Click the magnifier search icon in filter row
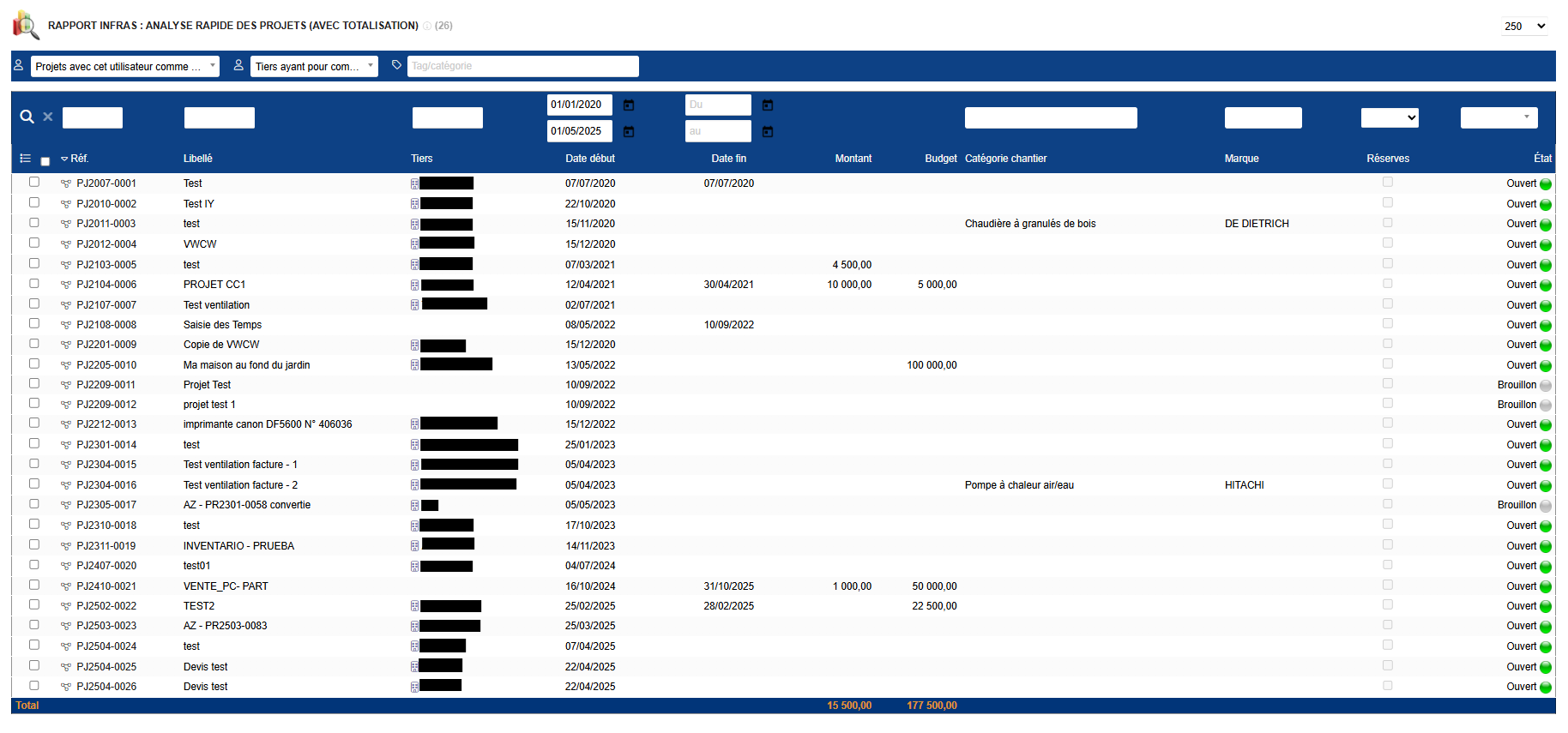 pos(27,117)
